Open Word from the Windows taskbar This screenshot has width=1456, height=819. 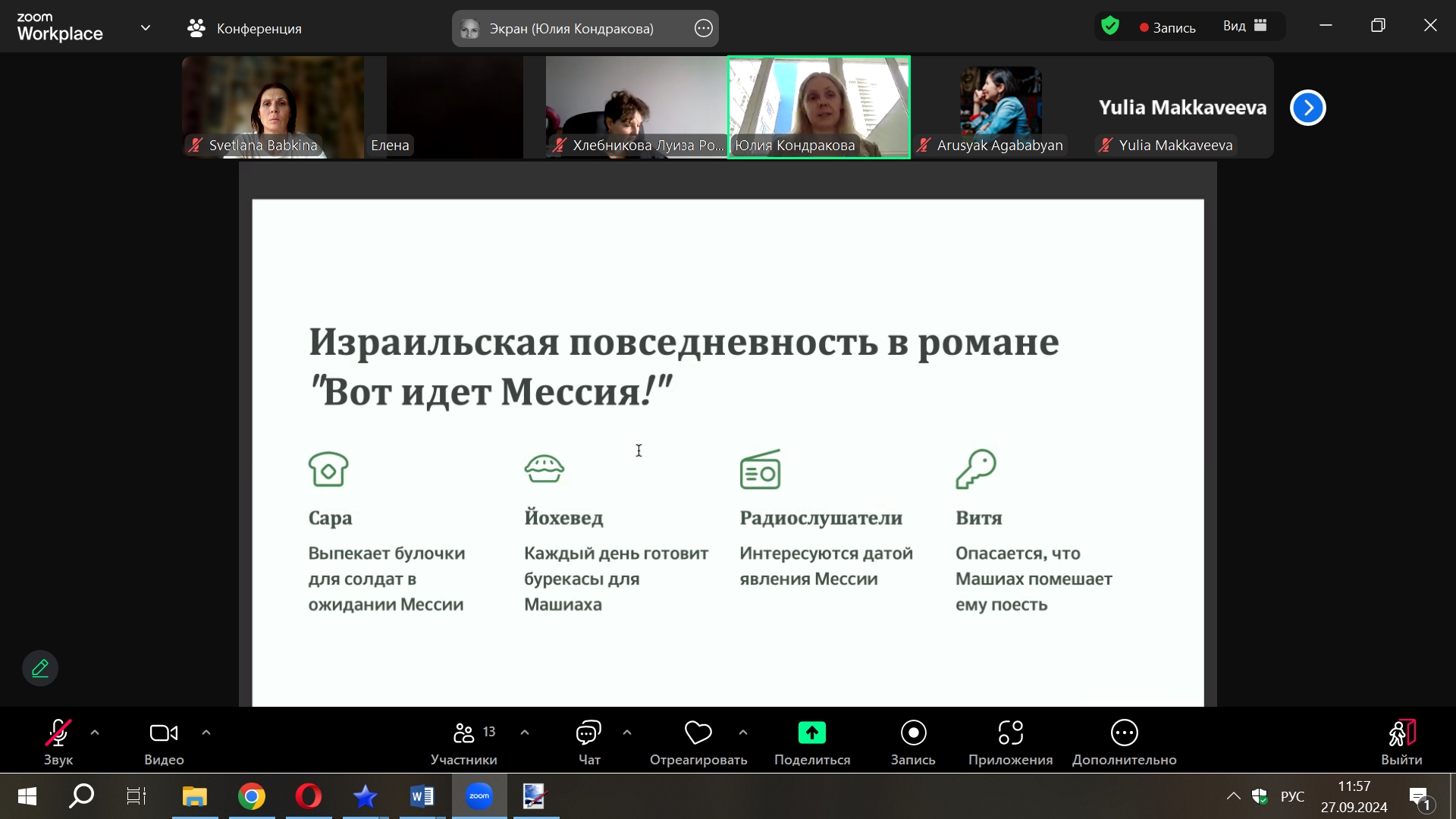tap(422, 796)
